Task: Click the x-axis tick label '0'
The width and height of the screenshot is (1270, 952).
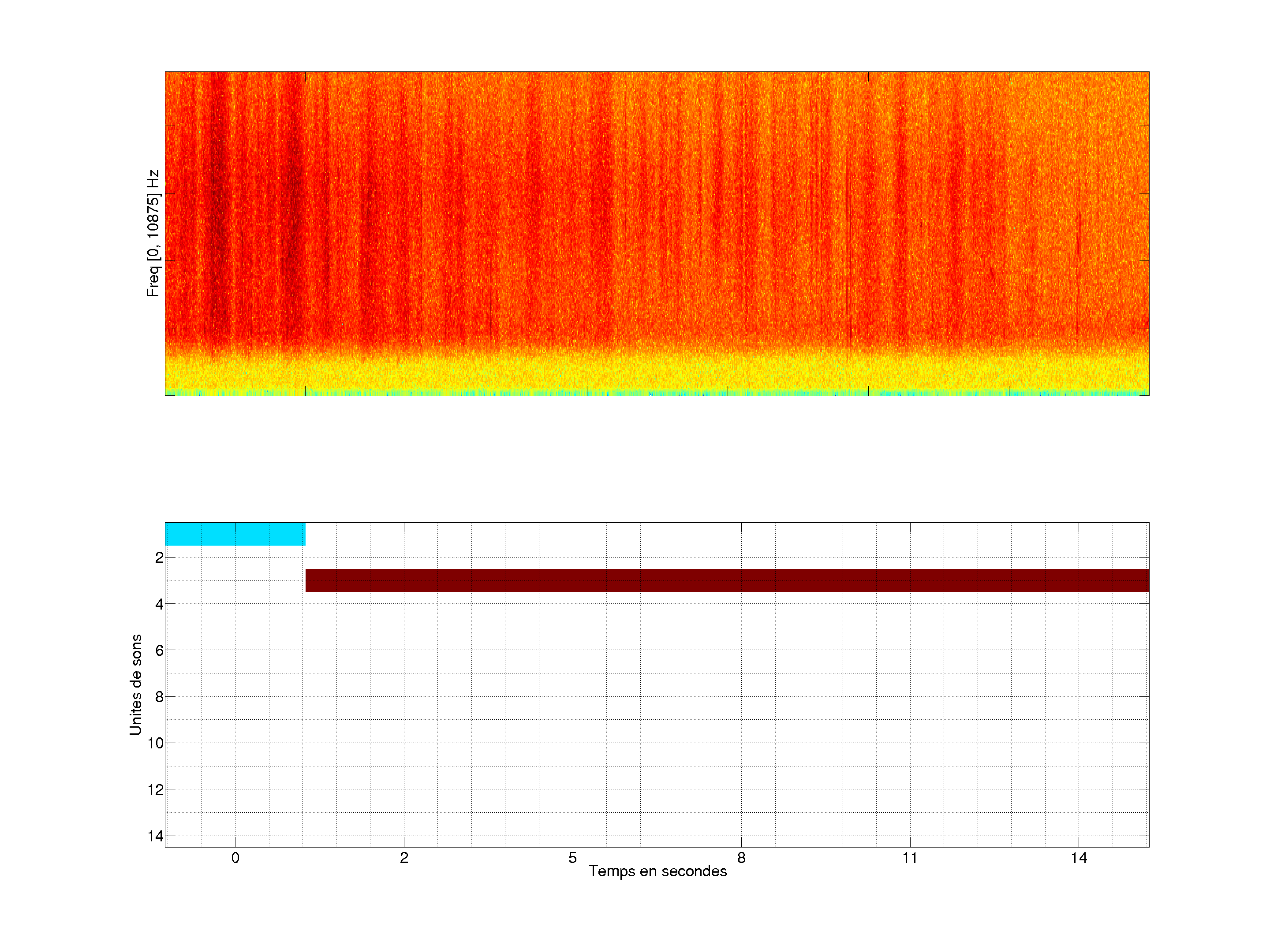Action: pos(235,858)
